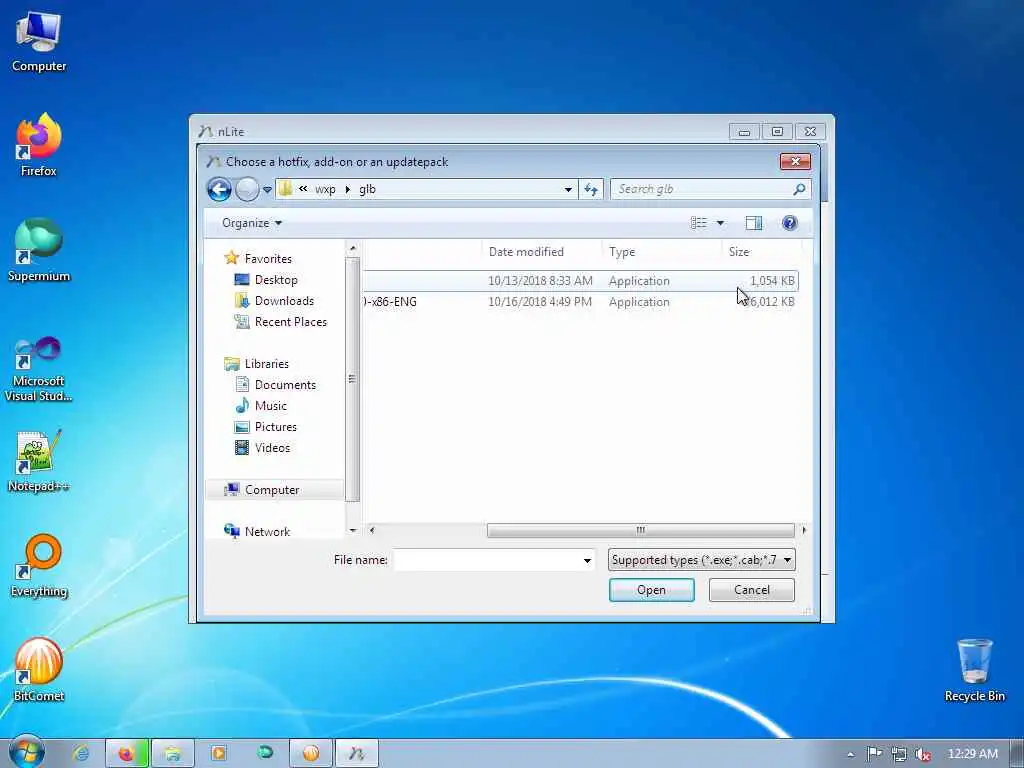Click the Forward navigation arrow in file dialog

point(247,189)
